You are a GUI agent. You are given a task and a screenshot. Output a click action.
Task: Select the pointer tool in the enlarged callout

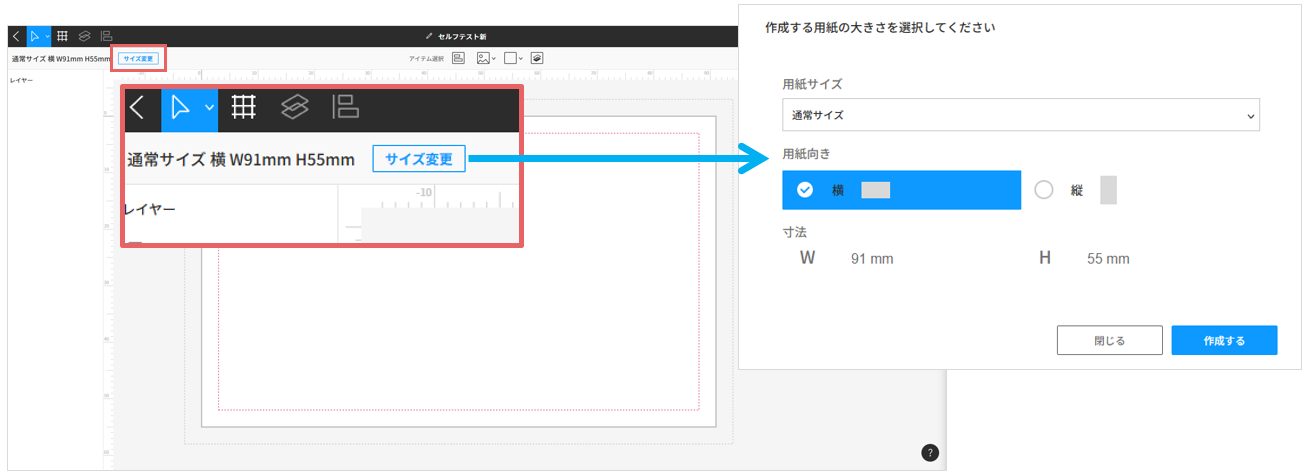pyautogui.click(x=181, y=108)
